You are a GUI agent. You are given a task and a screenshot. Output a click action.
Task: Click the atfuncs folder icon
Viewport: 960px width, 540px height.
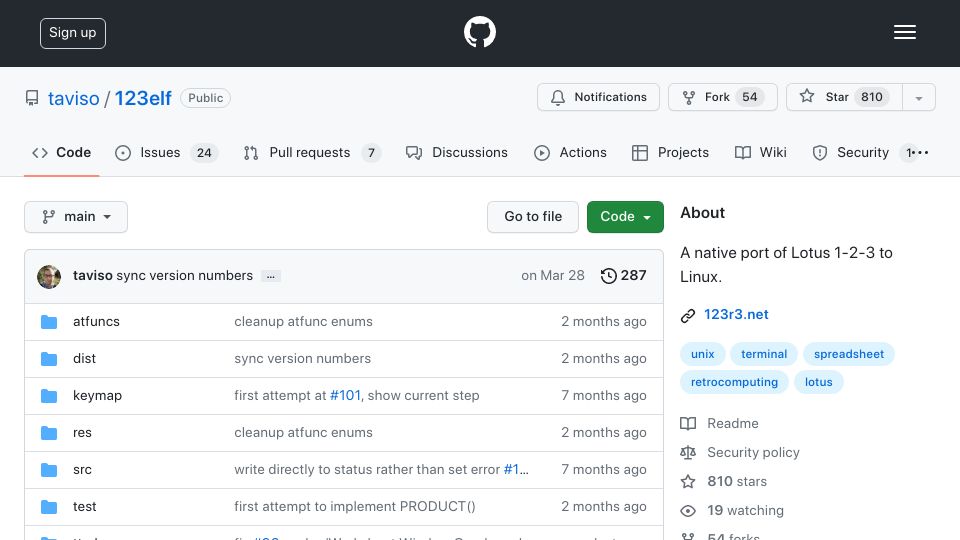[49, 322]
